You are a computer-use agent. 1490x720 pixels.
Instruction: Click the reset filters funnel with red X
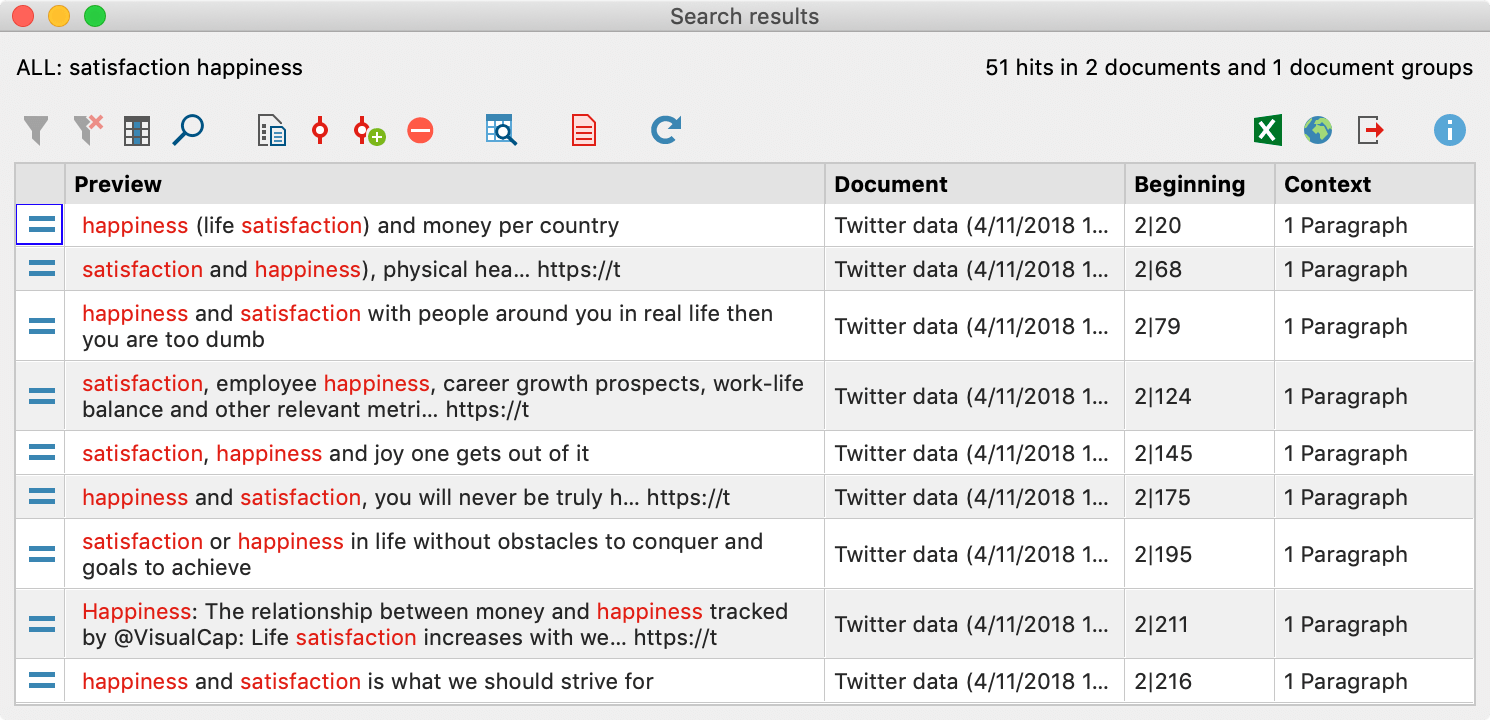pyautogui.click(x=88, y=130)
